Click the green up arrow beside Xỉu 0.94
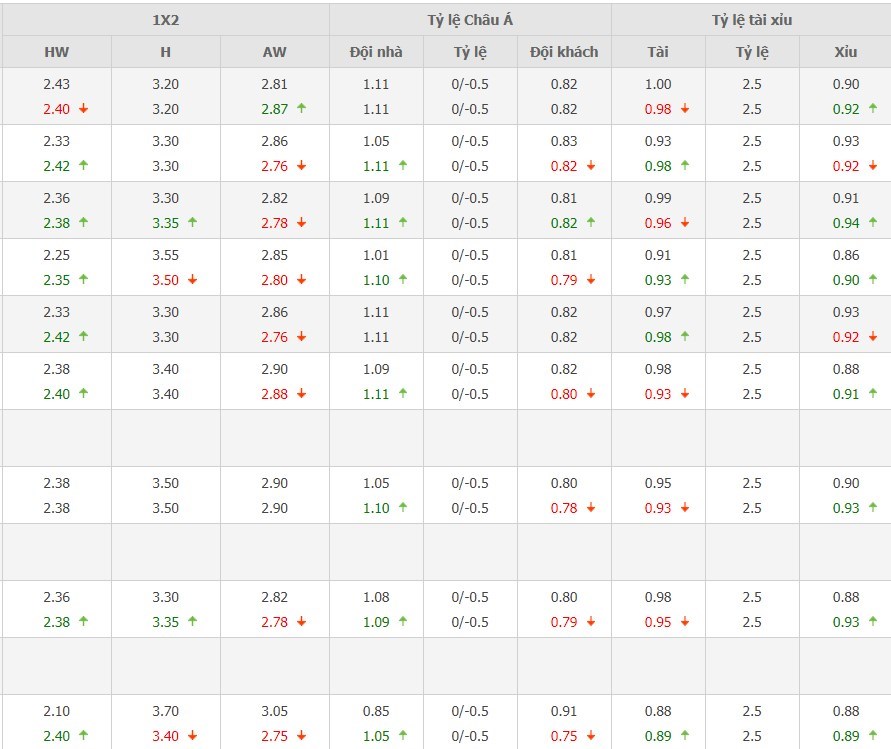 872,223
